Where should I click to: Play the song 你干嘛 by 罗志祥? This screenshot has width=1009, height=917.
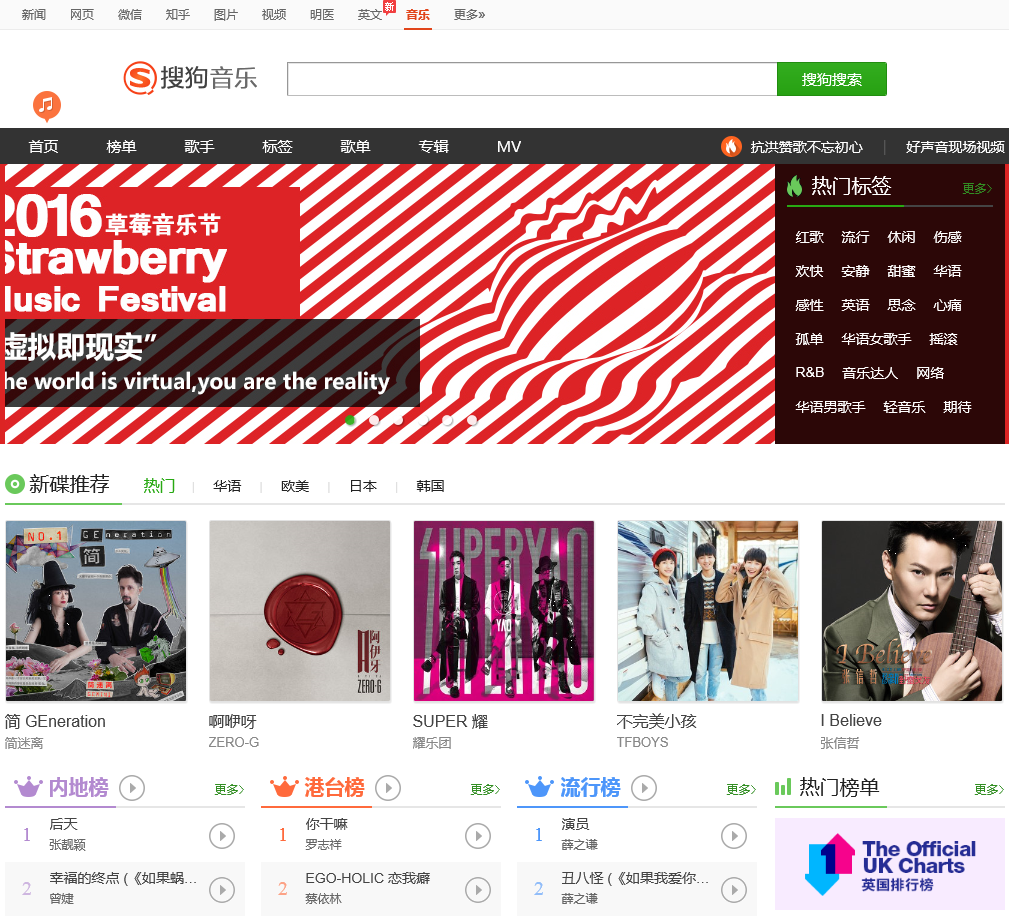coord(478,836)
